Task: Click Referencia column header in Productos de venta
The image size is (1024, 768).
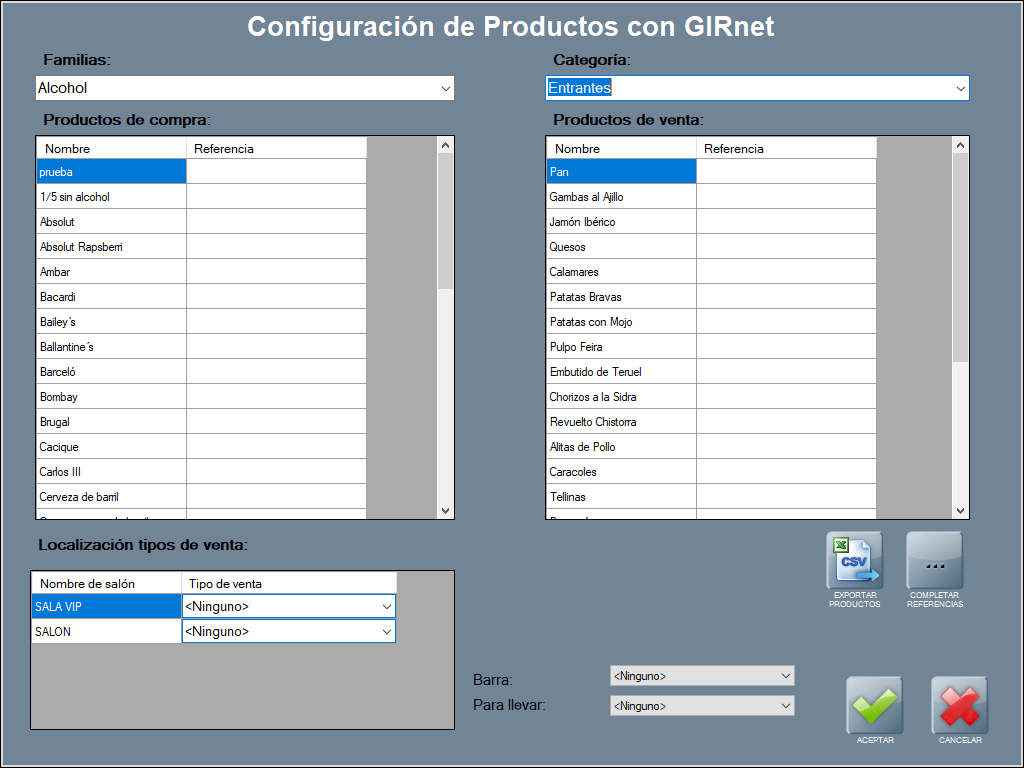Action: pyautogui.click(x=785, y=149)
